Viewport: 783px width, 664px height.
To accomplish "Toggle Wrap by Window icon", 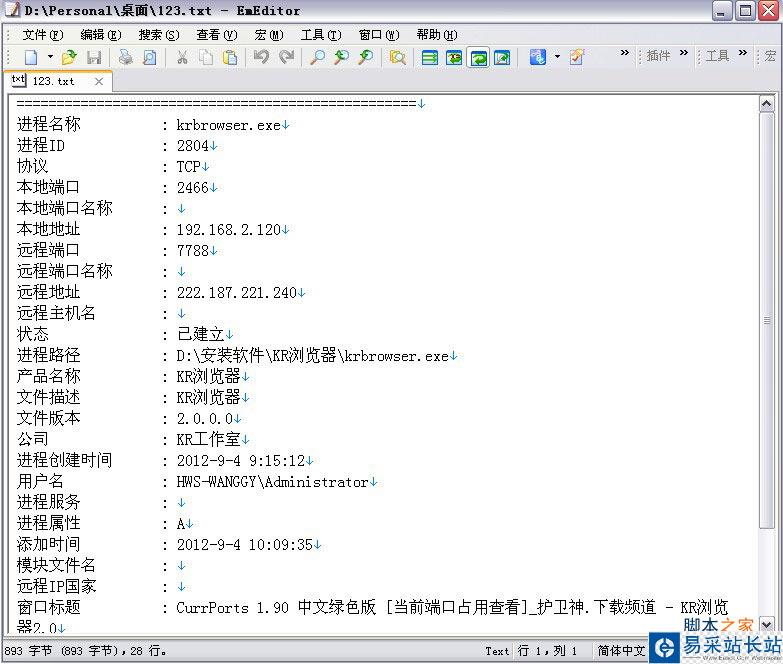I will [478, 57].
